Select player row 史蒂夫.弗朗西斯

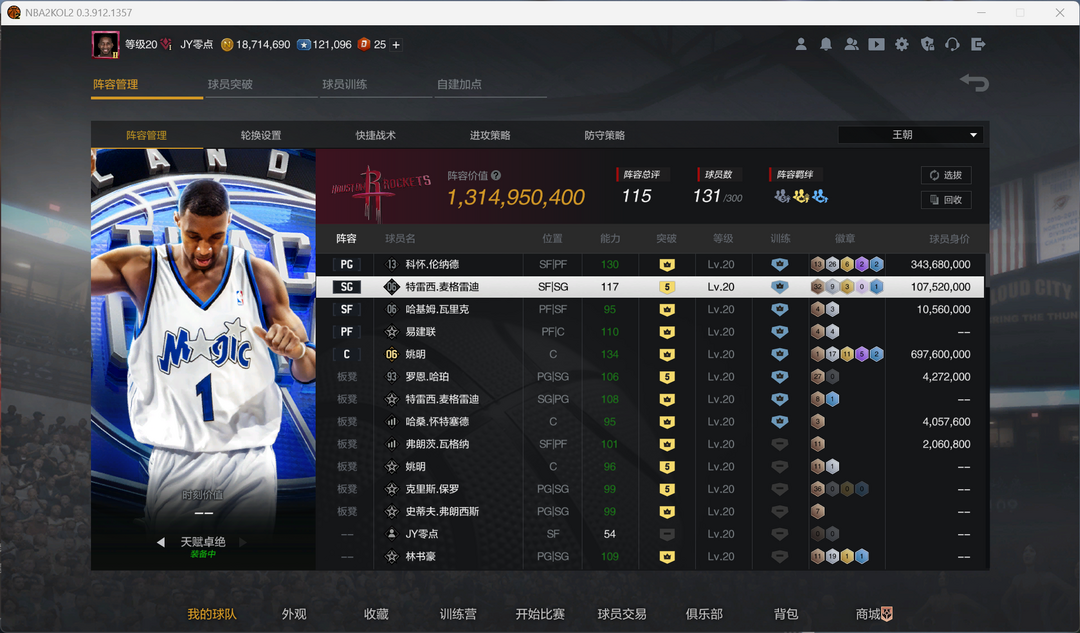[650, 512]
